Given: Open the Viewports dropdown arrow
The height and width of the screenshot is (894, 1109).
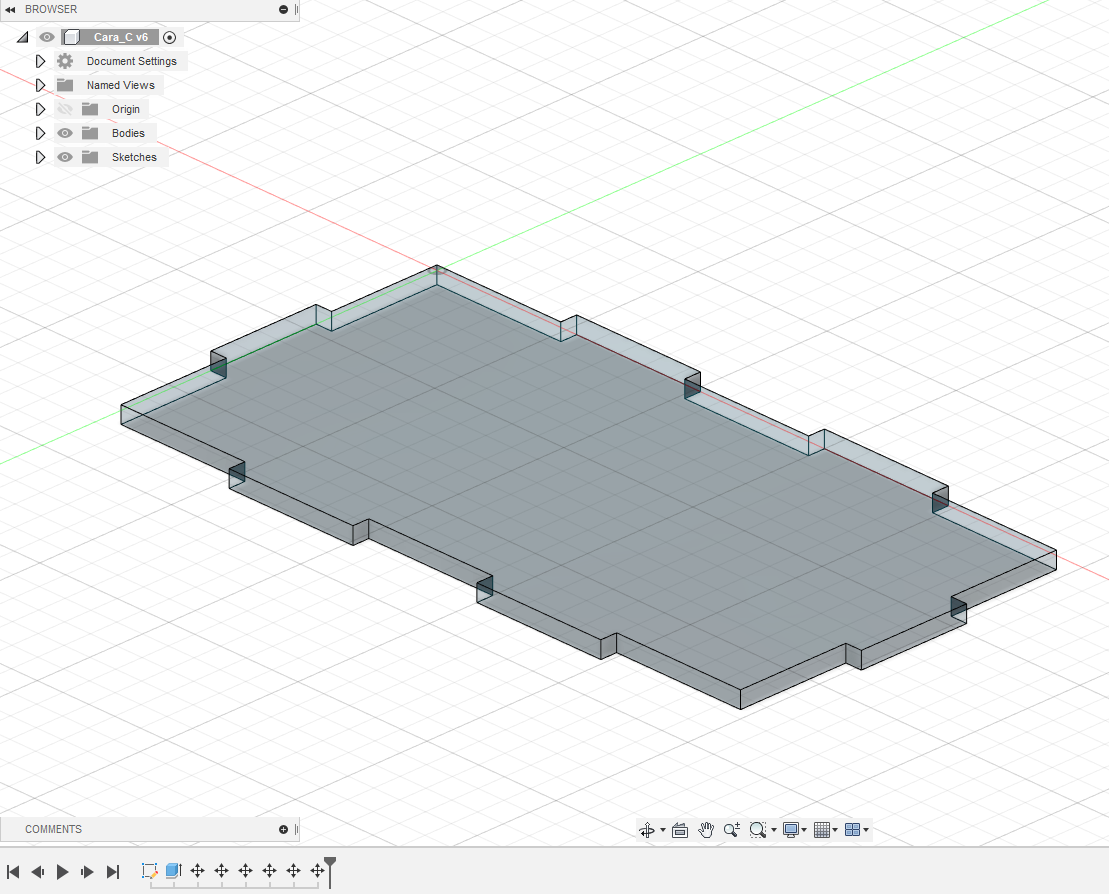Looking at the screenshot, I should (866, 830).
